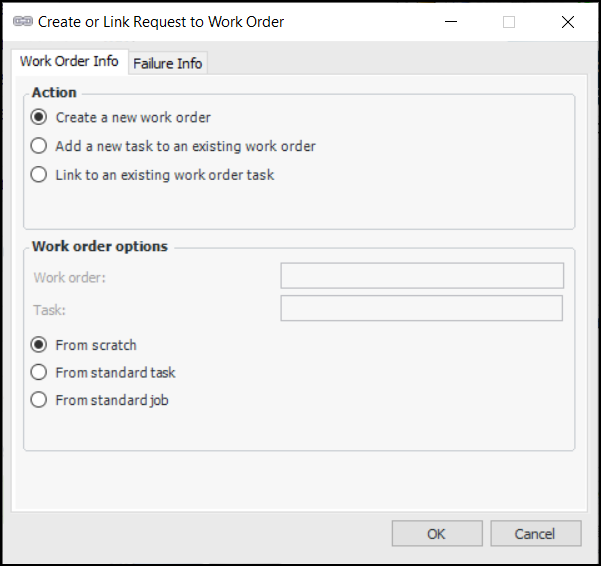Click the link icon in title bar
This screenshot has height=566, width=601.
(x=22, y=22)
